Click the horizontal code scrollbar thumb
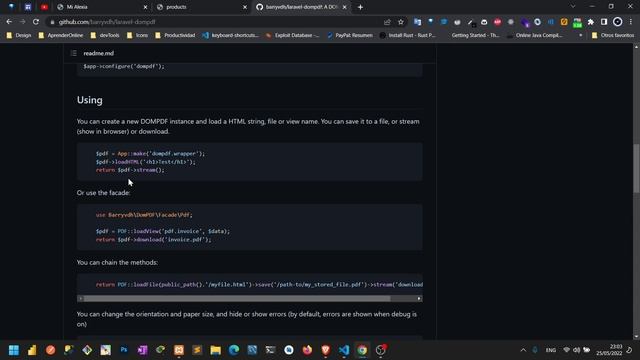This screenshot has width=640, height=360. coord(237,298)
